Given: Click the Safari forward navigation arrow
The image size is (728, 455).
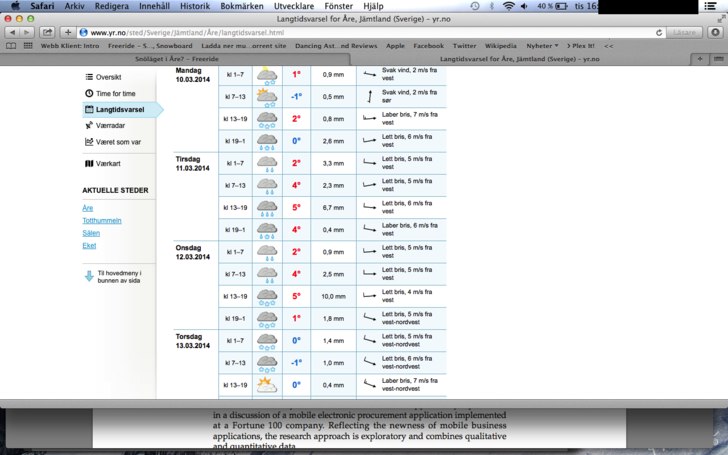Looking at the screenshot, I should point(28,32).
